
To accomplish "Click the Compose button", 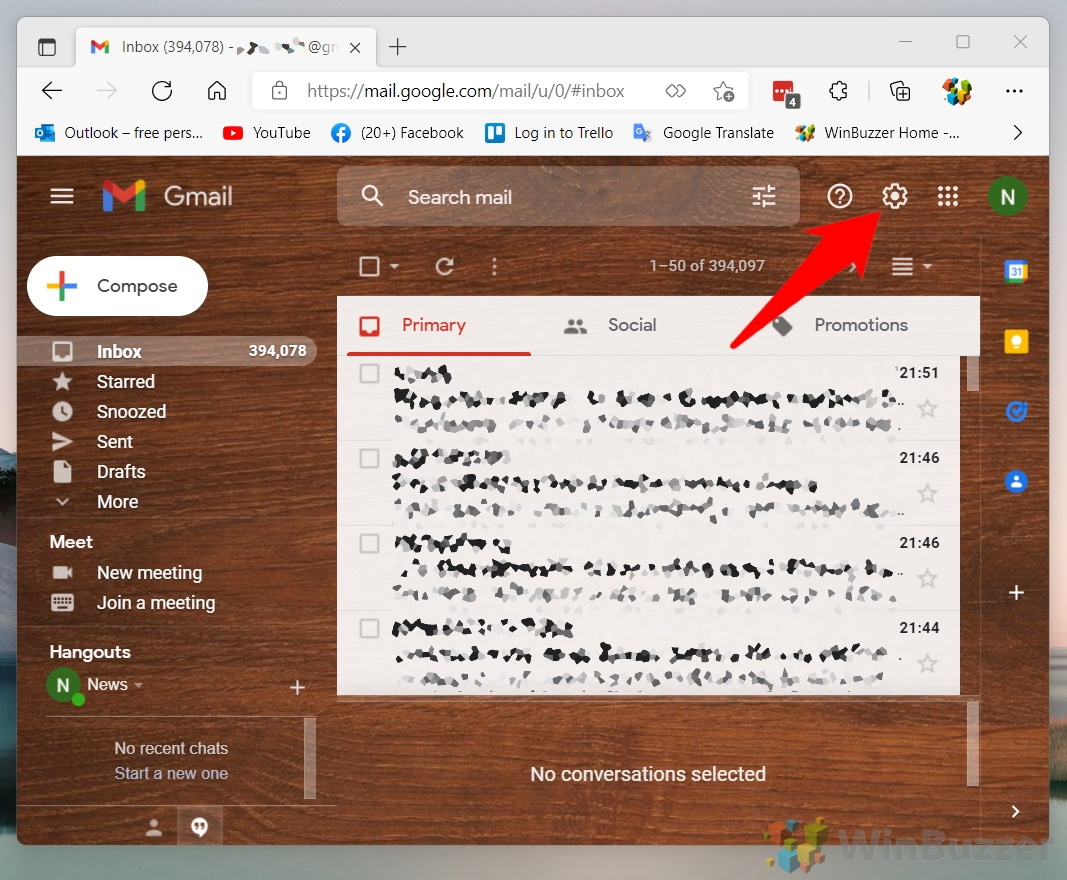I will [x=117, y=286].
